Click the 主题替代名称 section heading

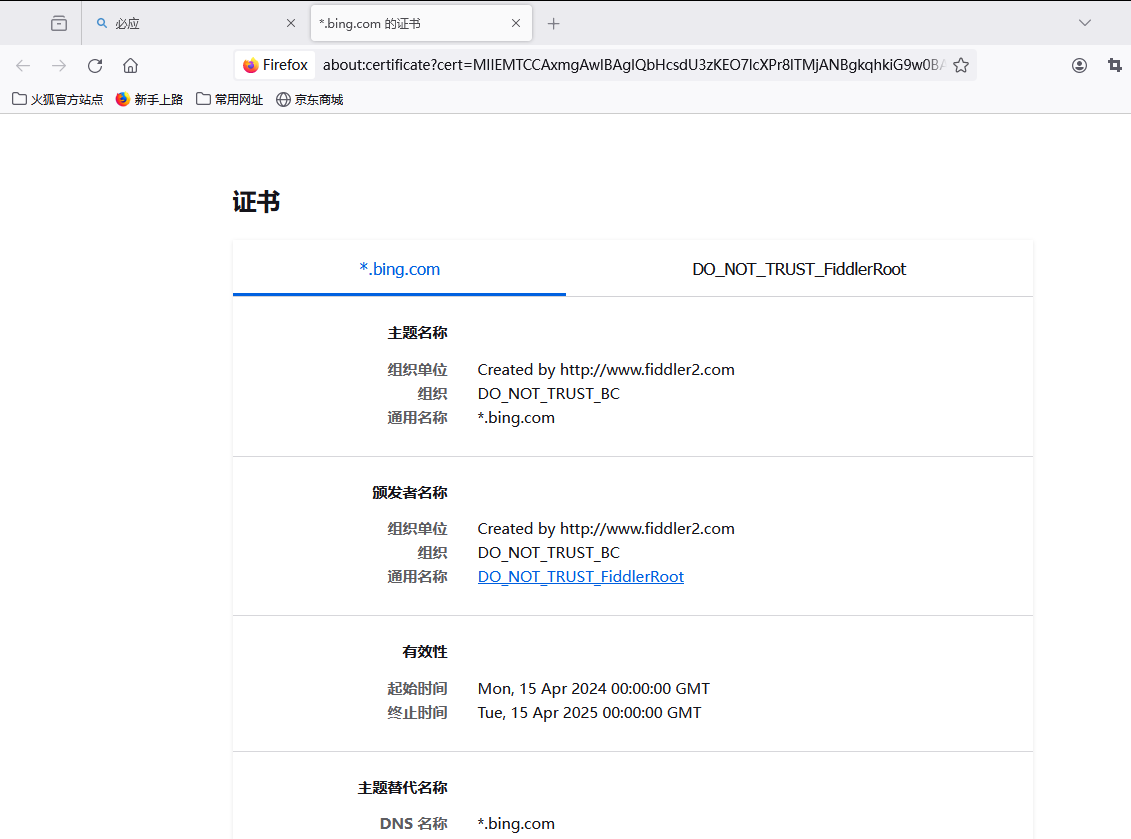click(x=402, y=788)
